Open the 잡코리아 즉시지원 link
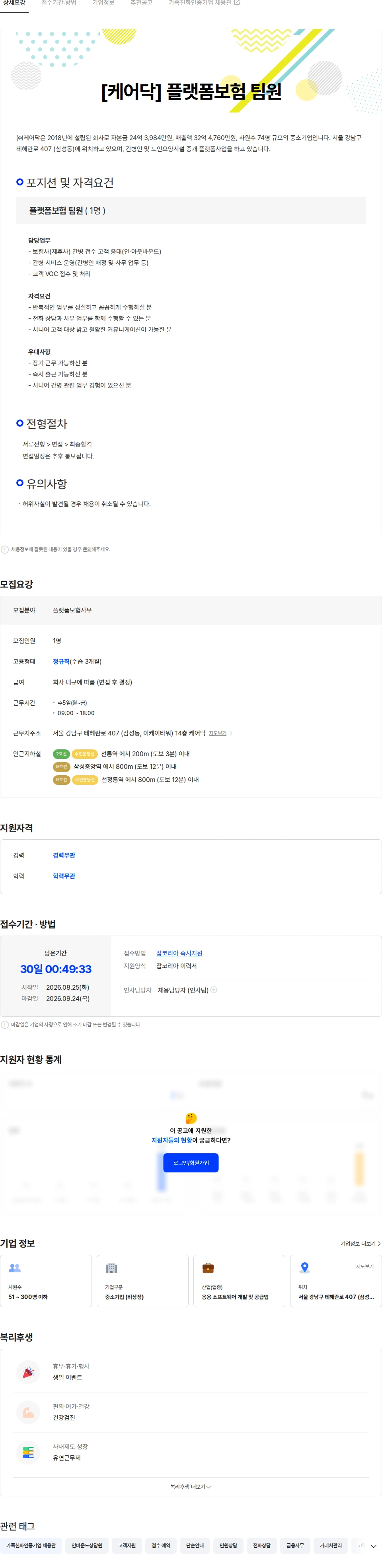Image resolution: width=382 pixels, height=1568 pixels. (x=179, y=953)
